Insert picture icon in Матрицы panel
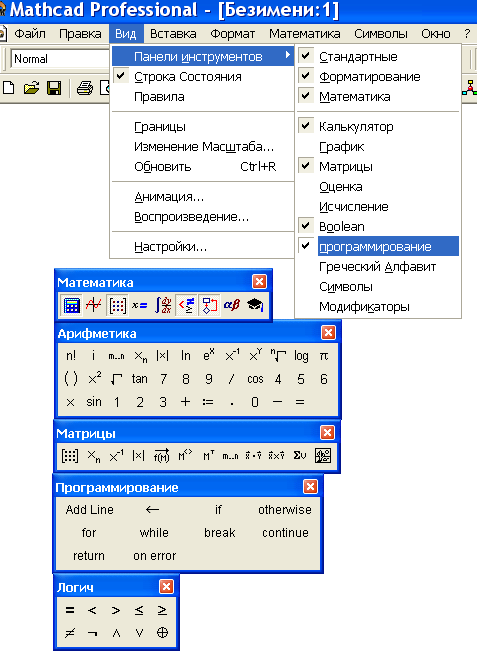477x656 pixels. (x=323, y=456)
